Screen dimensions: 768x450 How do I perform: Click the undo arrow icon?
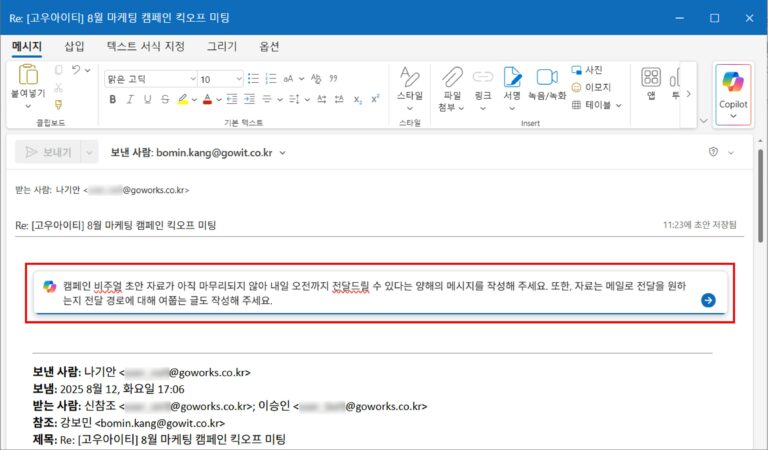coord(76,70)
